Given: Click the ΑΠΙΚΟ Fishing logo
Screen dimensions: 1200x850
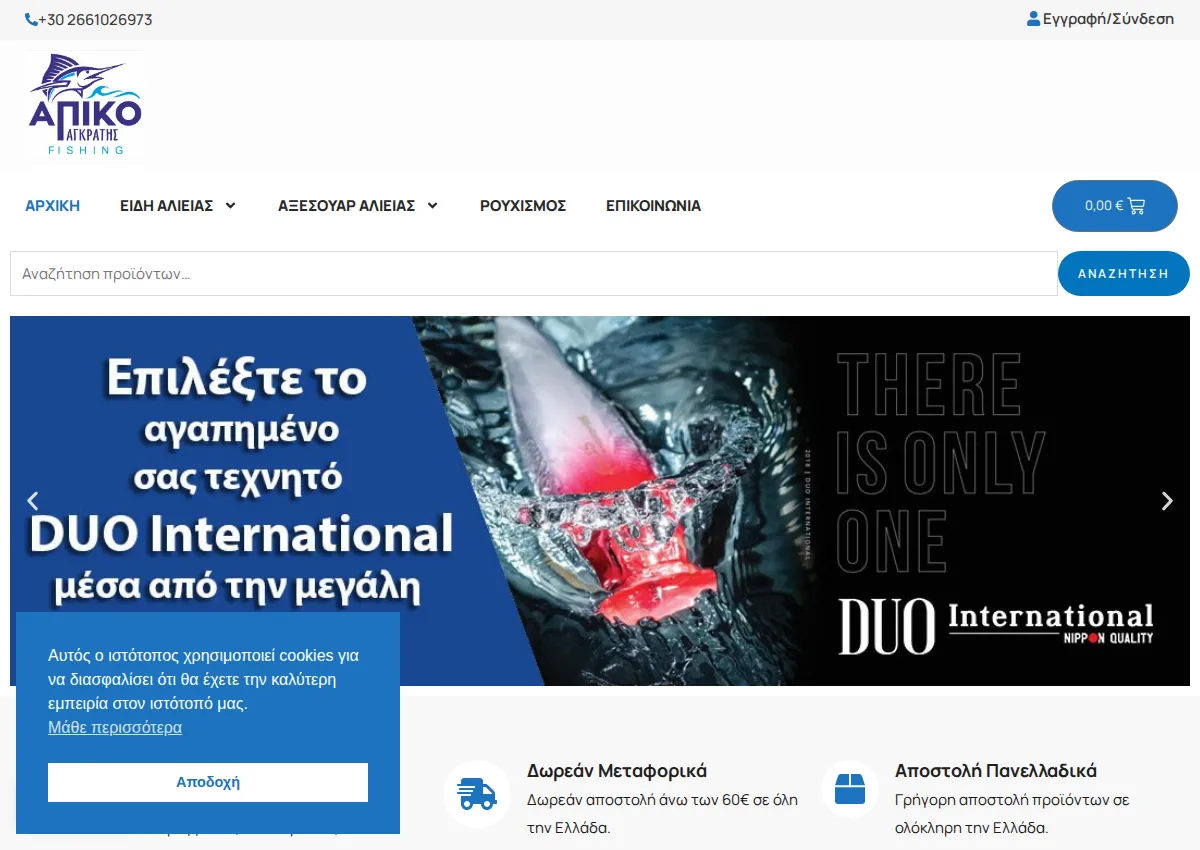Looking at the screenshot, I should coord(85,106).
